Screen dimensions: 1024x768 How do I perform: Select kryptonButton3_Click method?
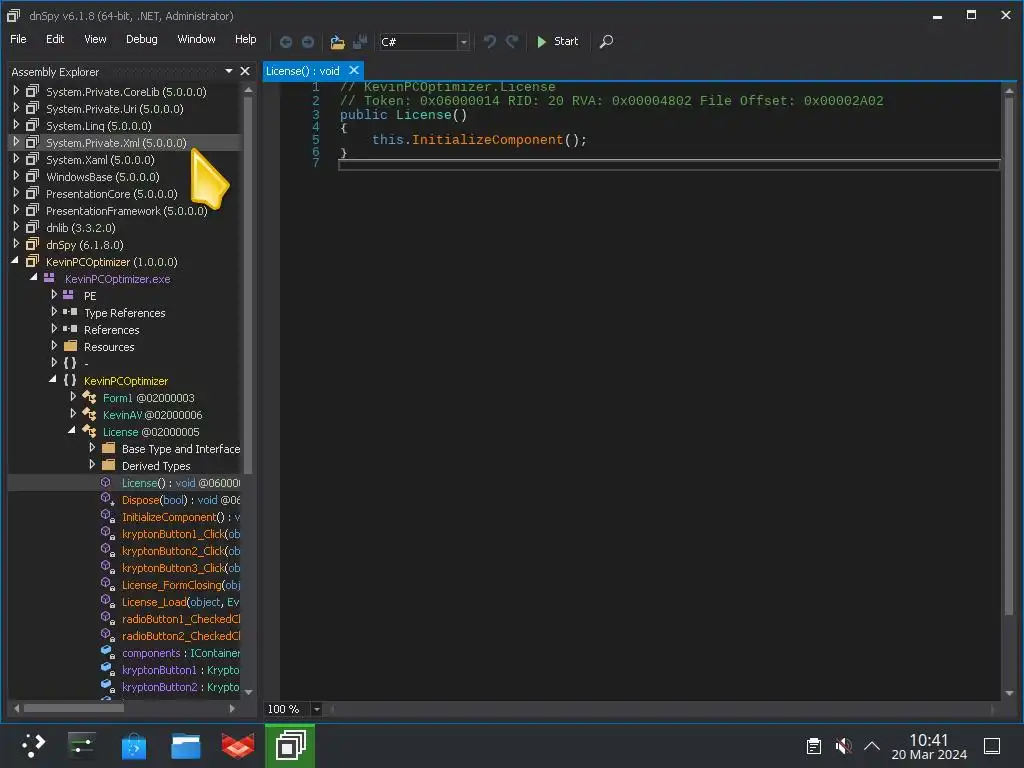point(181,568)
